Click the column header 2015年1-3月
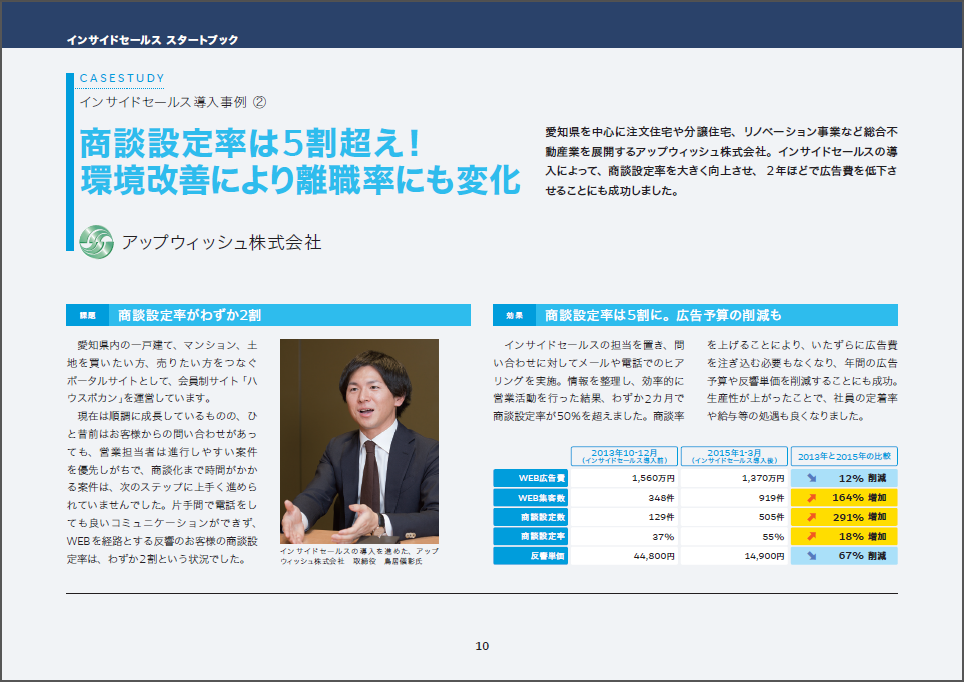This screenshot has height=682, width=964. point(734,456)
